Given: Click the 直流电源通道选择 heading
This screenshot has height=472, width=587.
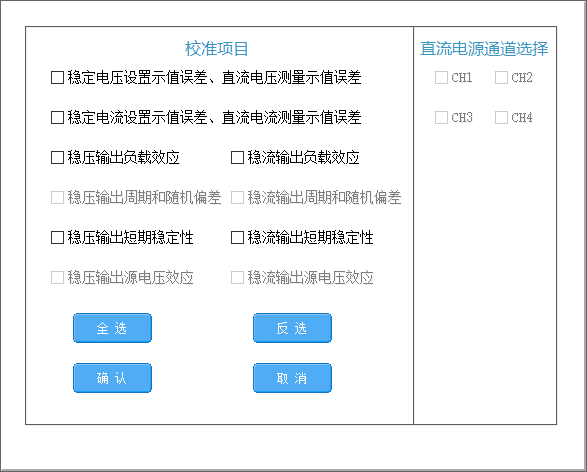Looking at the screenshot, I should [x=484, y=49].
